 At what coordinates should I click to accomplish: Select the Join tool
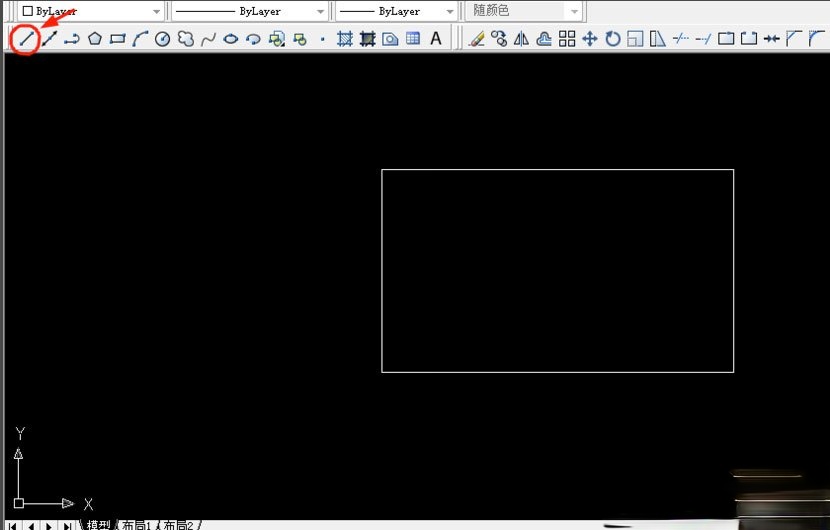[772, 39]
